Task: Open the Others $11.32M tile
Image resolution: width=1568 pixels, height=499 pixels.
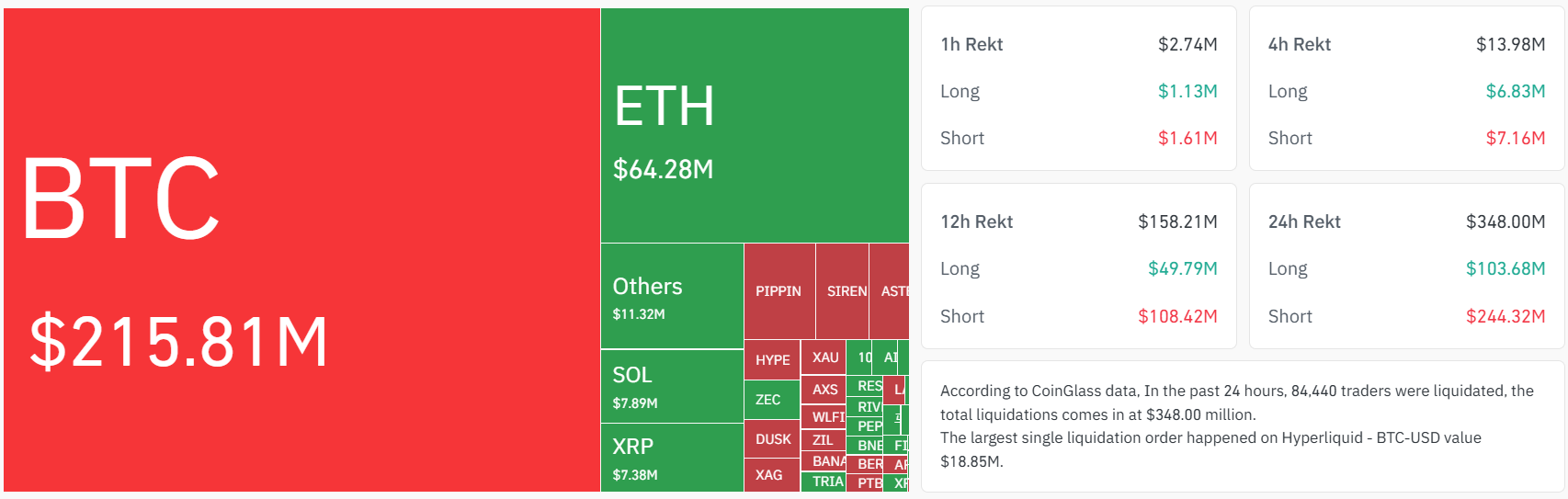Action: (672, 297)
